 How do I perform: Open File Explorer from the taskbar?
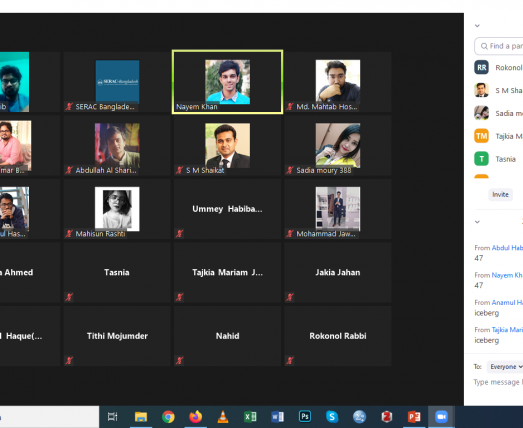pyautogui.click(x=141, y=417)
